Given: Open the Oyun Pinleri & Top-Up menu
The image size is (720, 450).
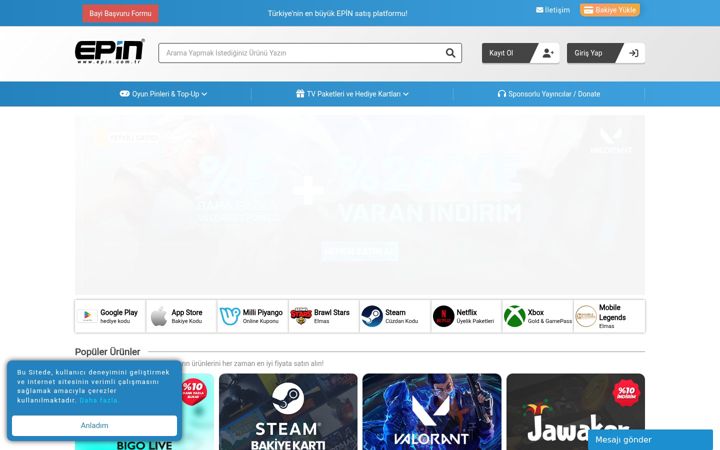Looking at the screenshot, I should (163, 94).
